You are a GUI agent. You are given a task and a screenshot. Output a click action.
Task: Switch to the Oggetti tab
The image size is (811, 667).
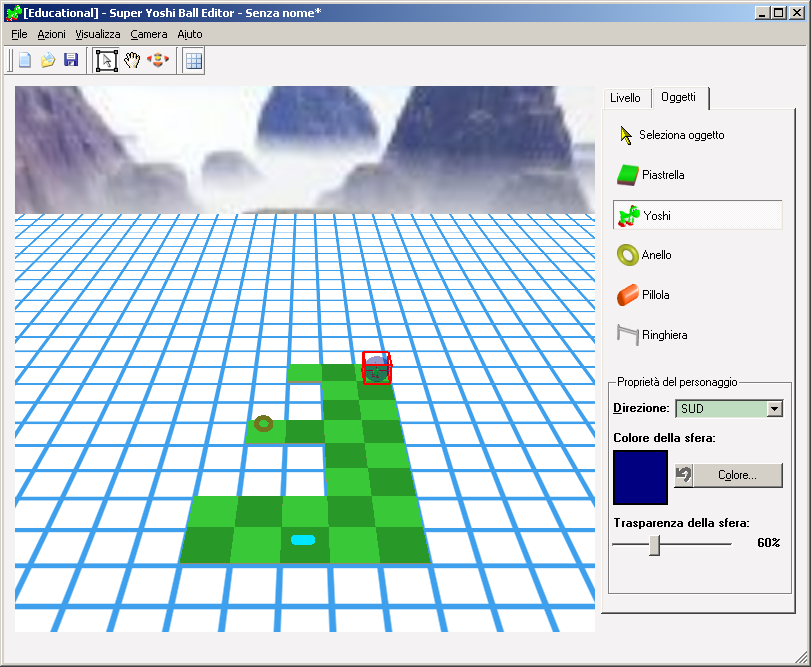click(x=679, y=97)
